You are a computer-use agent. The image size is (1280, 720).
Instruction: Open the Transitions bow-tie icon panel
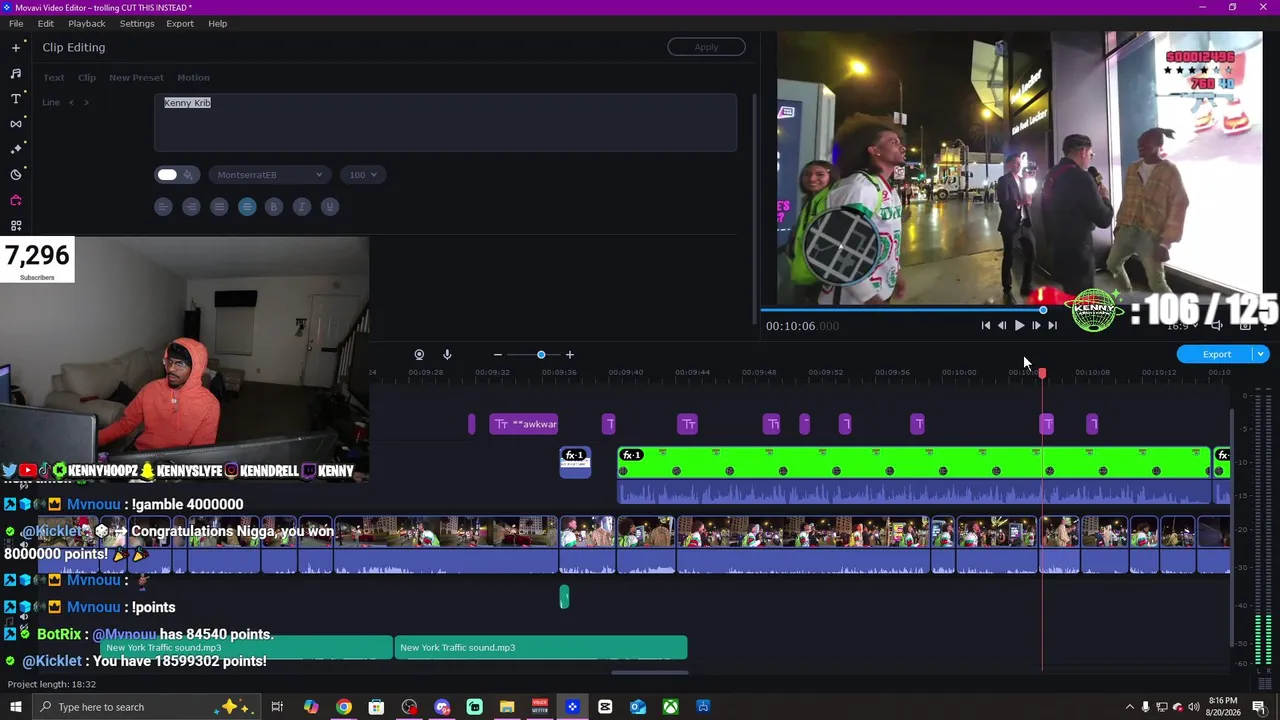click(x=16, y=124)
